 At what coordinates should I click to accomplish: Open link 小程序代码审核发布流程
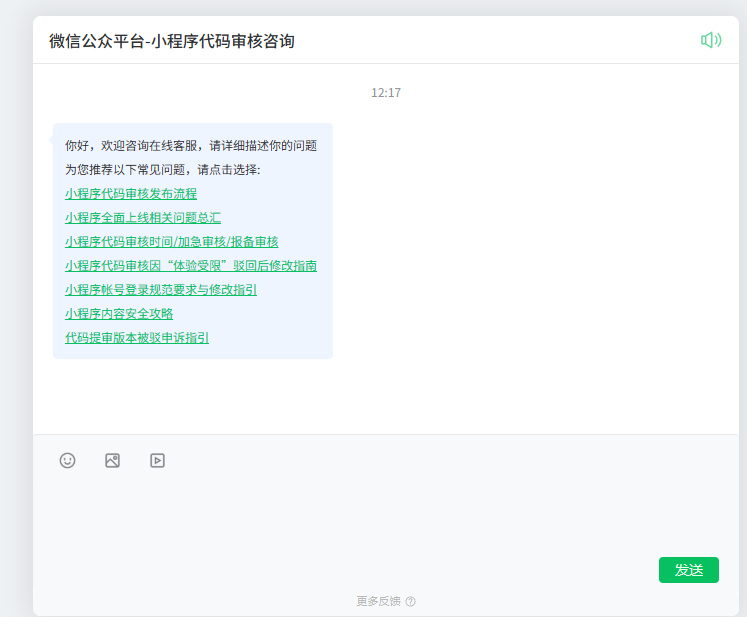point(131,193)
